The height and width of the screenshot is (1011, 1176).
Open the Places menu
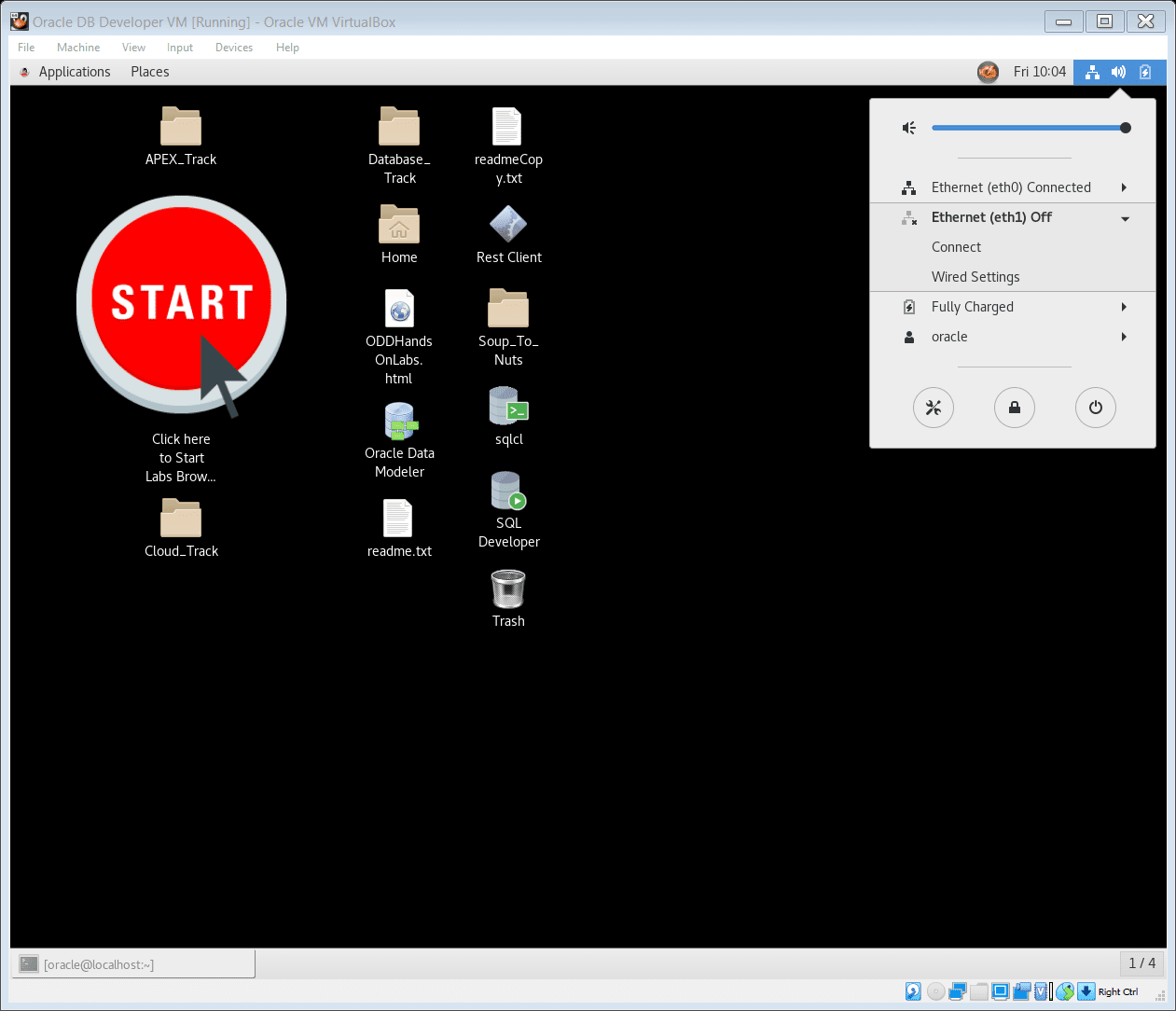pos(150,72)
